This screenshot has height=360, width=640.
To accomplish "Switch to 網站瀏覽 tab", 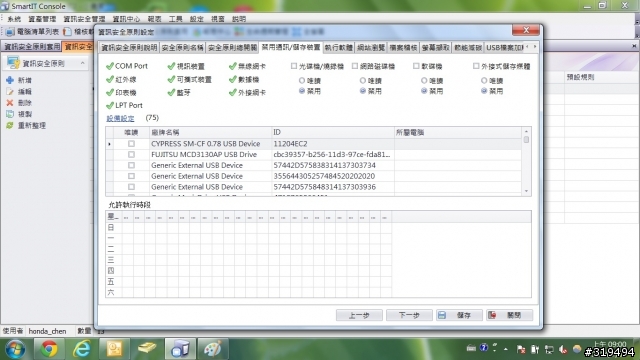I will point(371,48).
